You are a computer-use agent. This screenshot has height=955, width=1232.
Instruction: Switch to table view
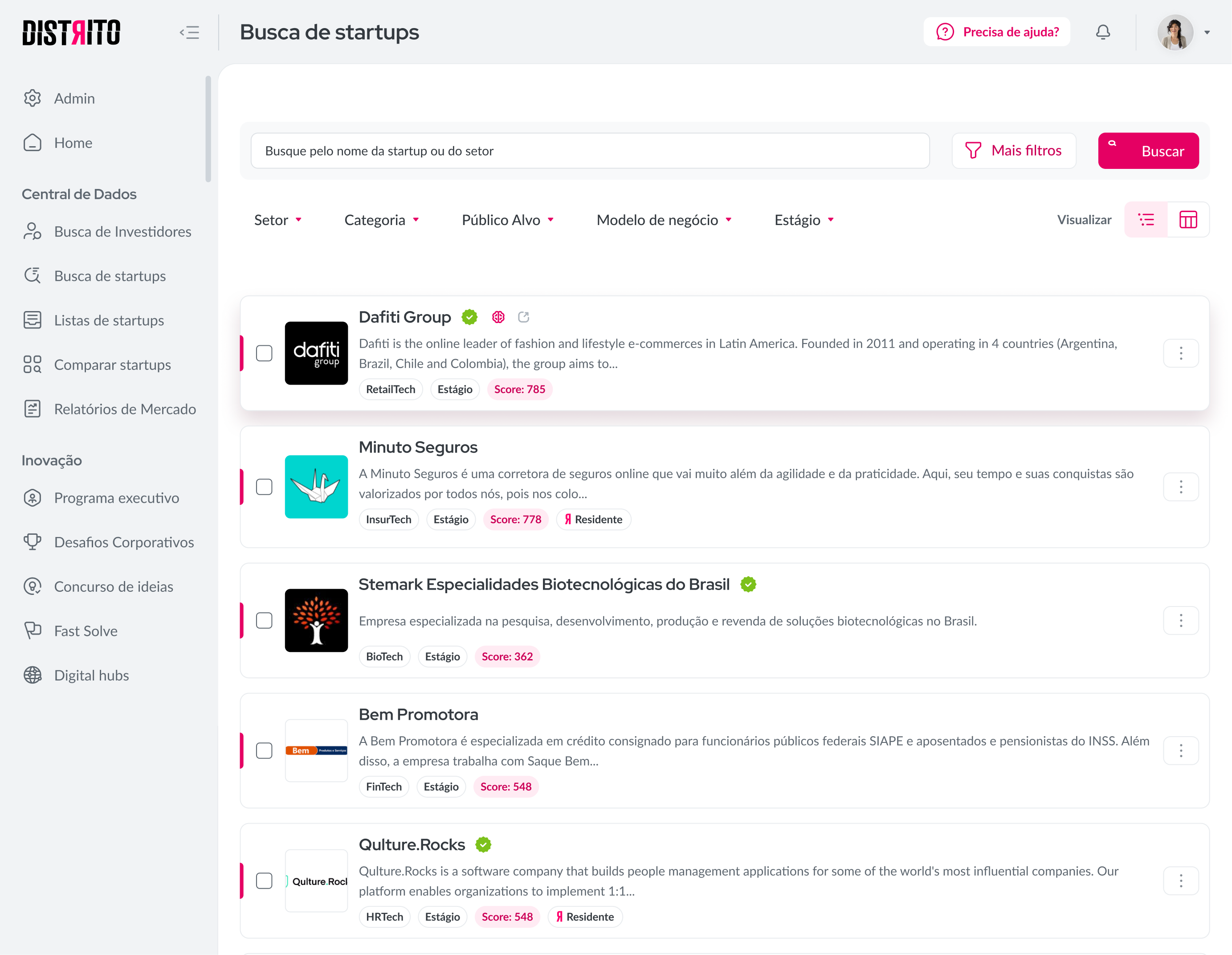pyautogui.click(x=1188, y=220)
